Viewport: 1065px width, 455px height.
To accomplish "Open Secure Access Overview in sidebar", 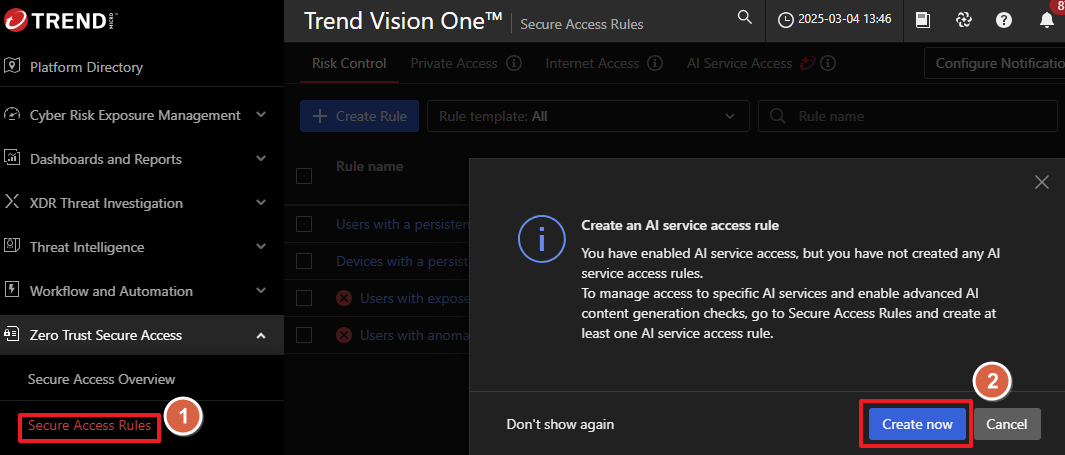I will pyautogui.click(x=101, y=379).
